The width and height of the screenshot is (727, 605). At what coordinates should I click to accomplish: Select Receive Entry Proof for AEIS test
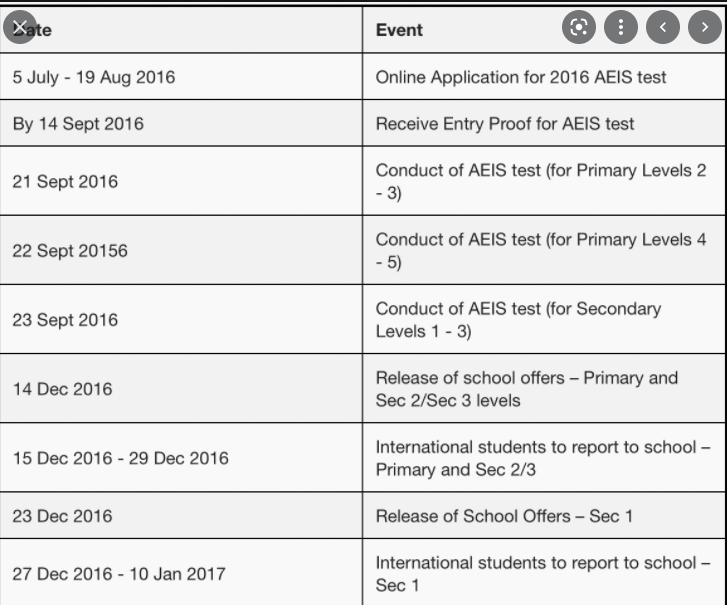click(x=505, y=124)
